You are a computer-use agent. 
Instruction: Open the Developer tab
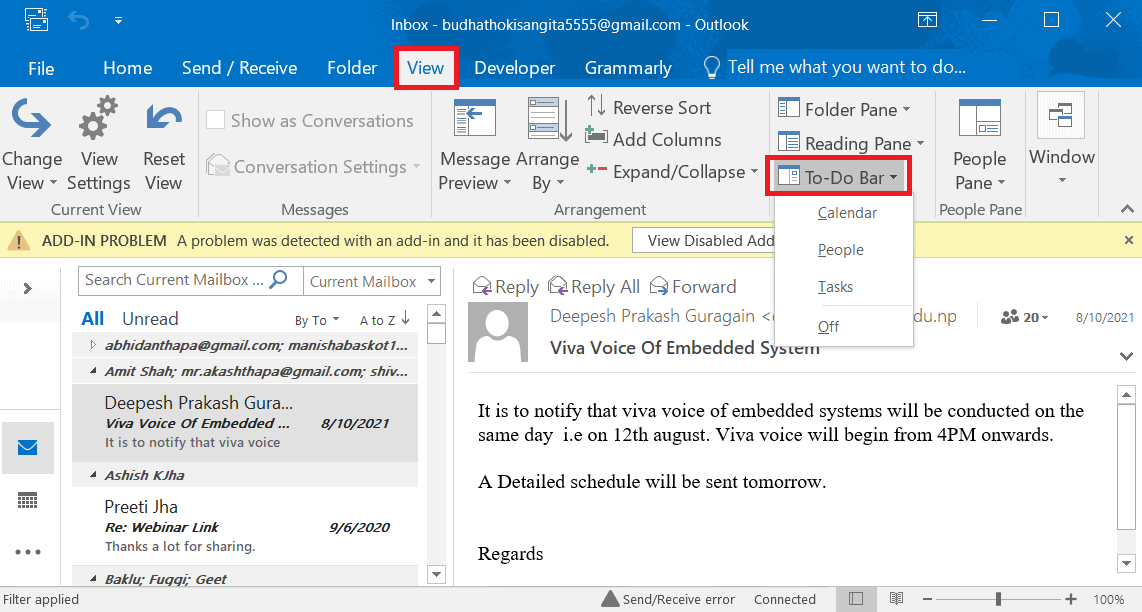(514, 68)
